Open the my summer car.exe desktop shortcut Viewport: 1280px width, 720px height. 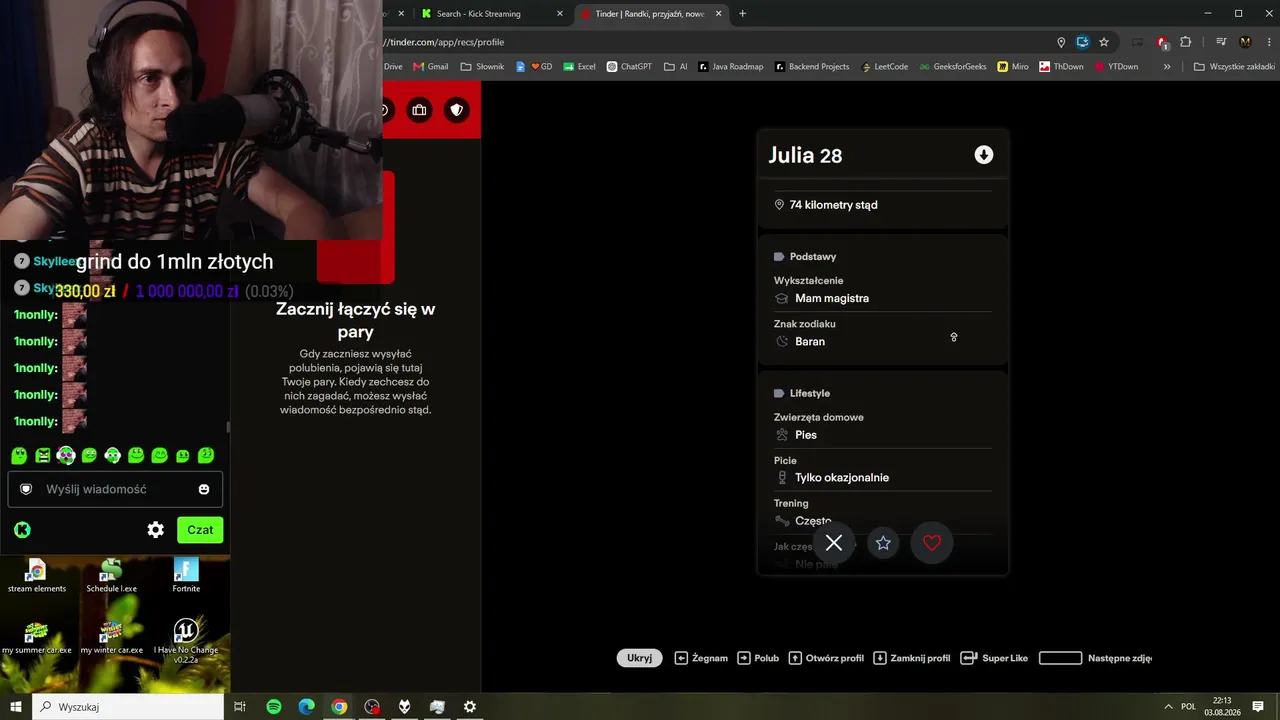[37, 637]
